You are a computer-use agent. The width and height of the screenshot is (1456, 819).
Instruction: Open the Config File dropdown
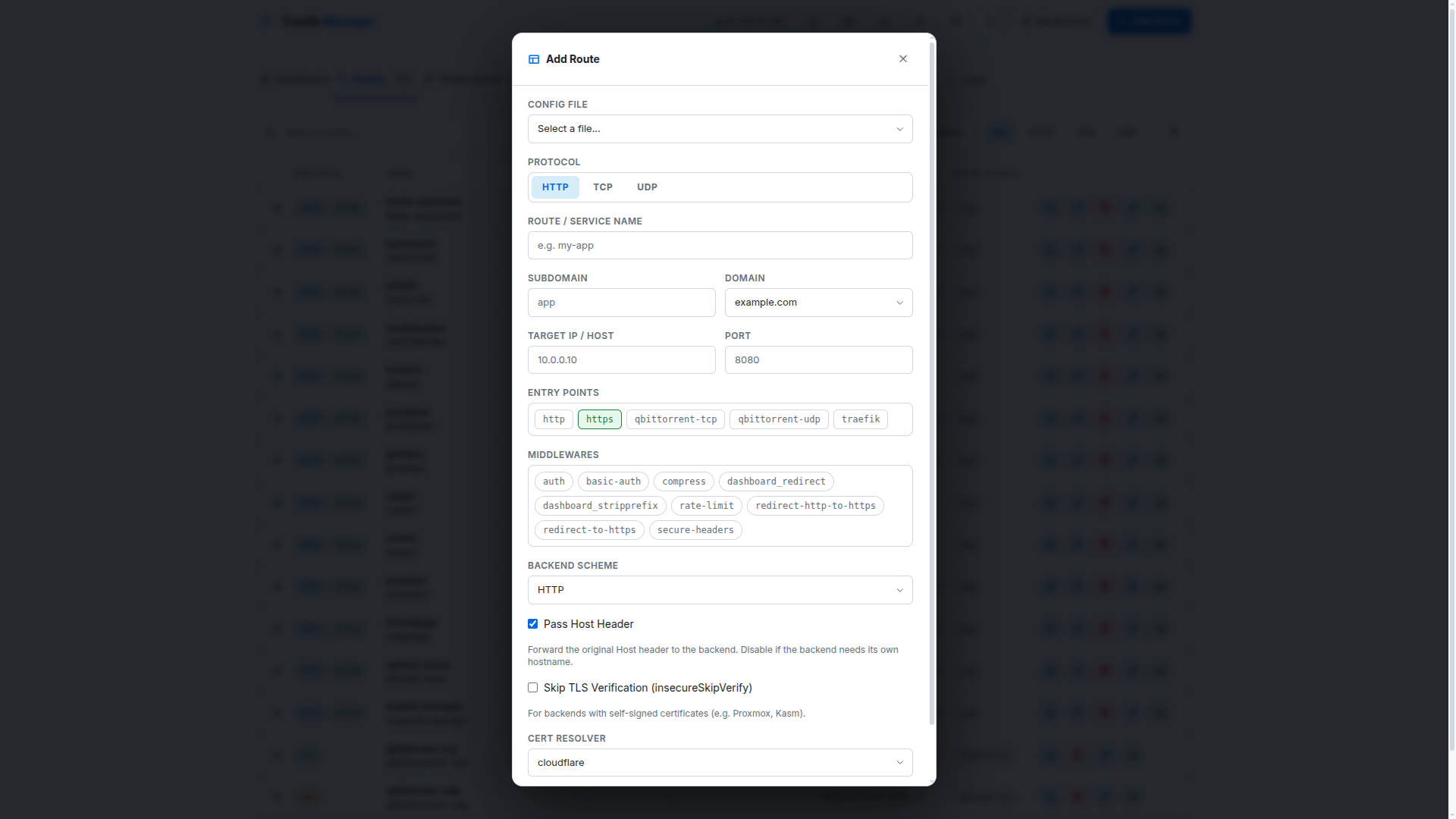point(720,129)
